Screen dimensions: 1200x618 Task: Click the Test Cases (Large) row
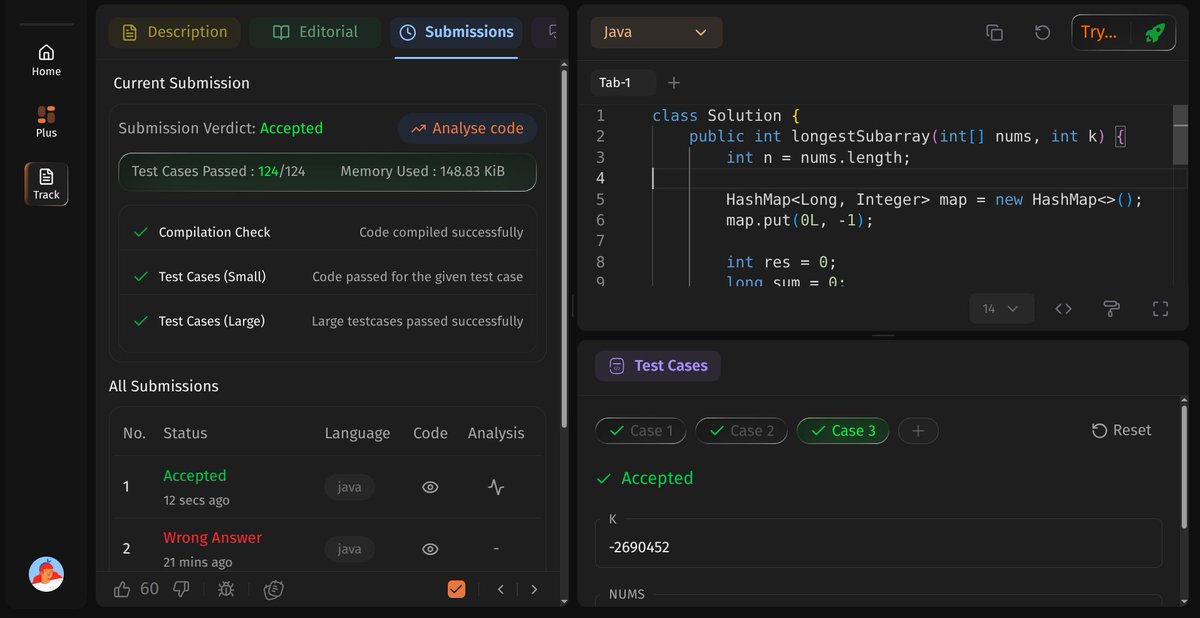click(328, 321)
